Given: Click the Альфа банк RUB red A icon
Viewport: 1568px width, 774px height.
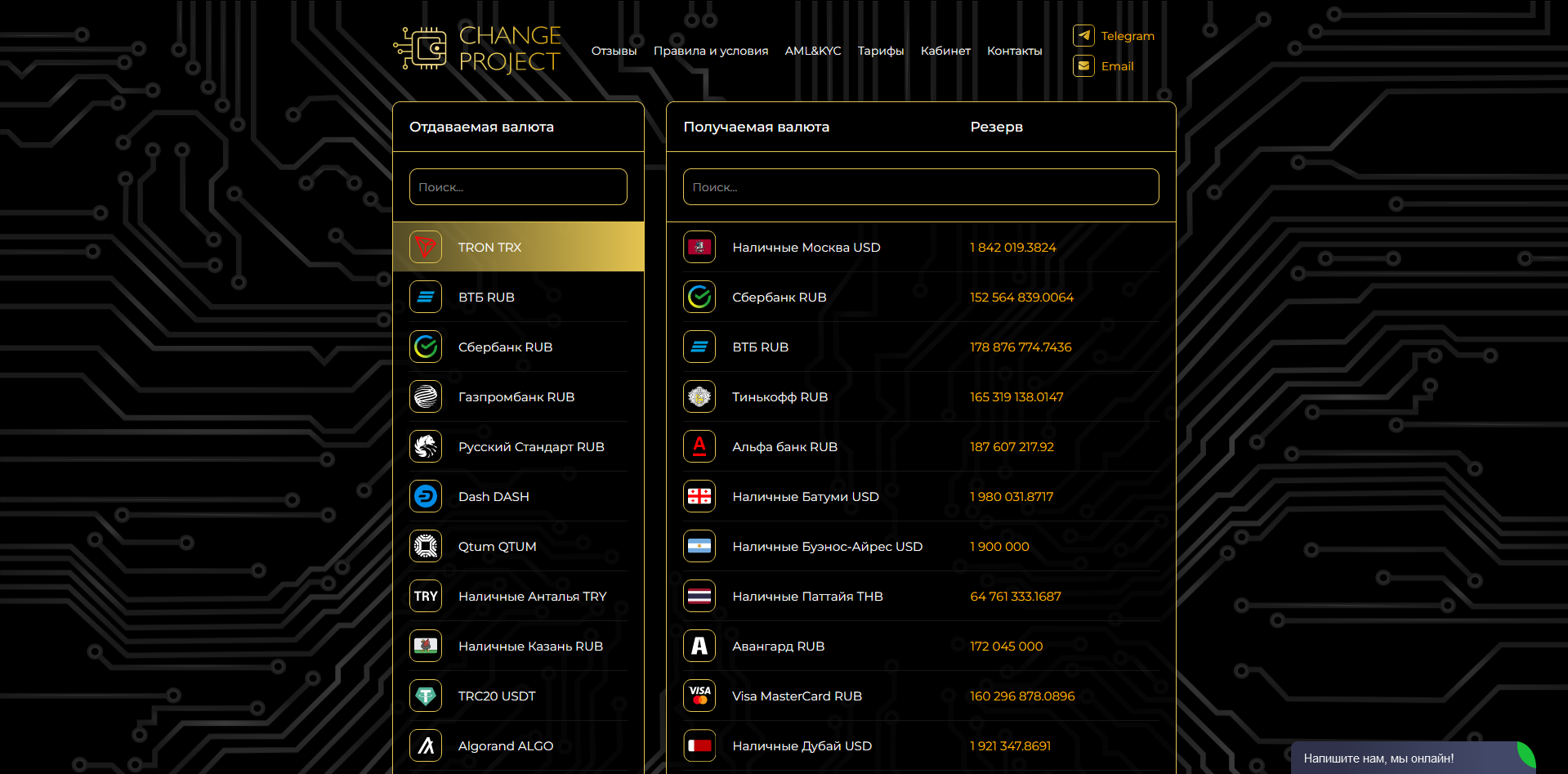Looking at the screenshot, I should pyautogui.click(x=699, y=446).
